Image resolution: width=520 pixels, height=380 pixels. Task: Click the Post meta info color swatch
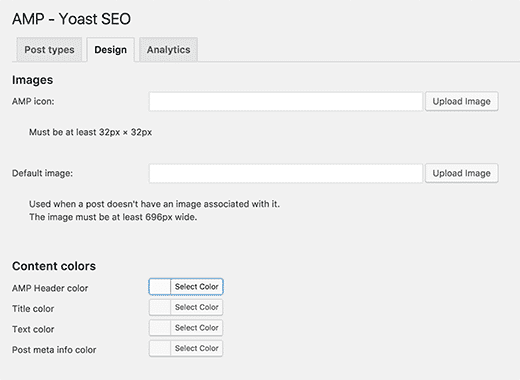click(x=160, y=348)
